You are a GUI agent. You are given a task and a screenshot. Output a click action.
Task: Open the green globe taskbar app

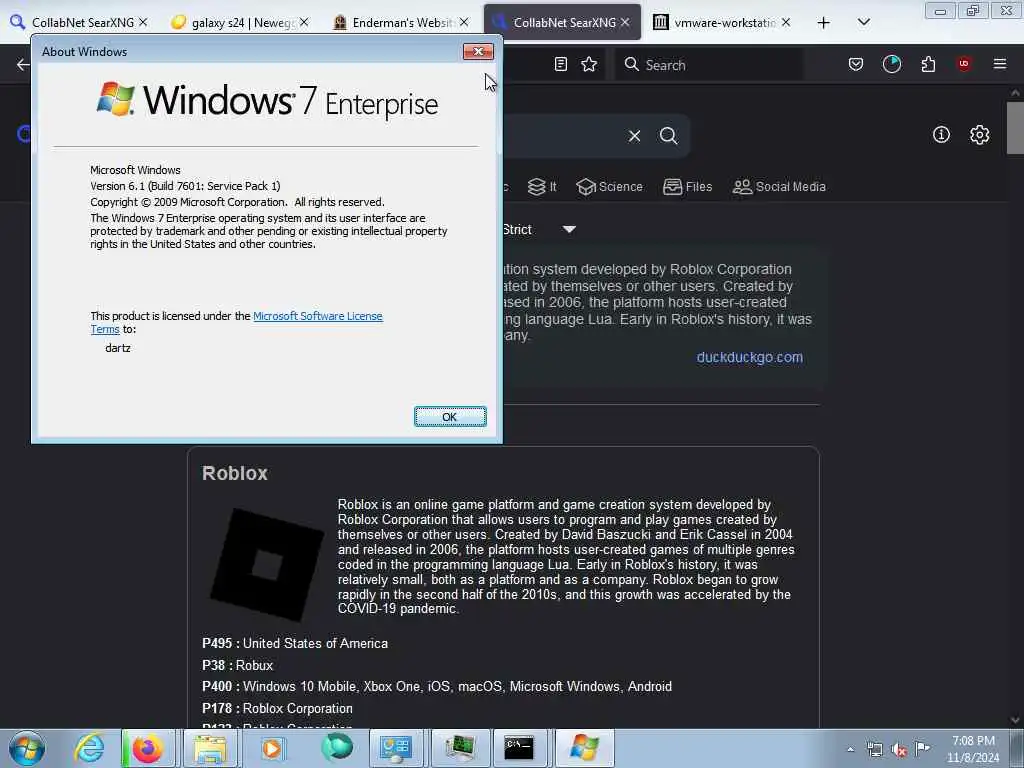pos(337,748)
